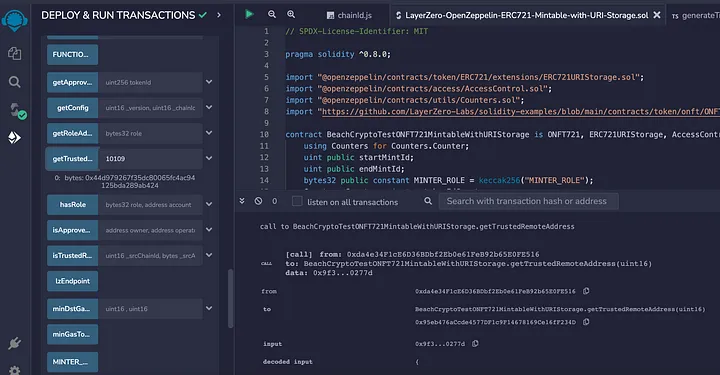Click the pragma solidity ^0.8.0 line
The height and width of the screenshot is (375, 720).
[x=338, y=54]
